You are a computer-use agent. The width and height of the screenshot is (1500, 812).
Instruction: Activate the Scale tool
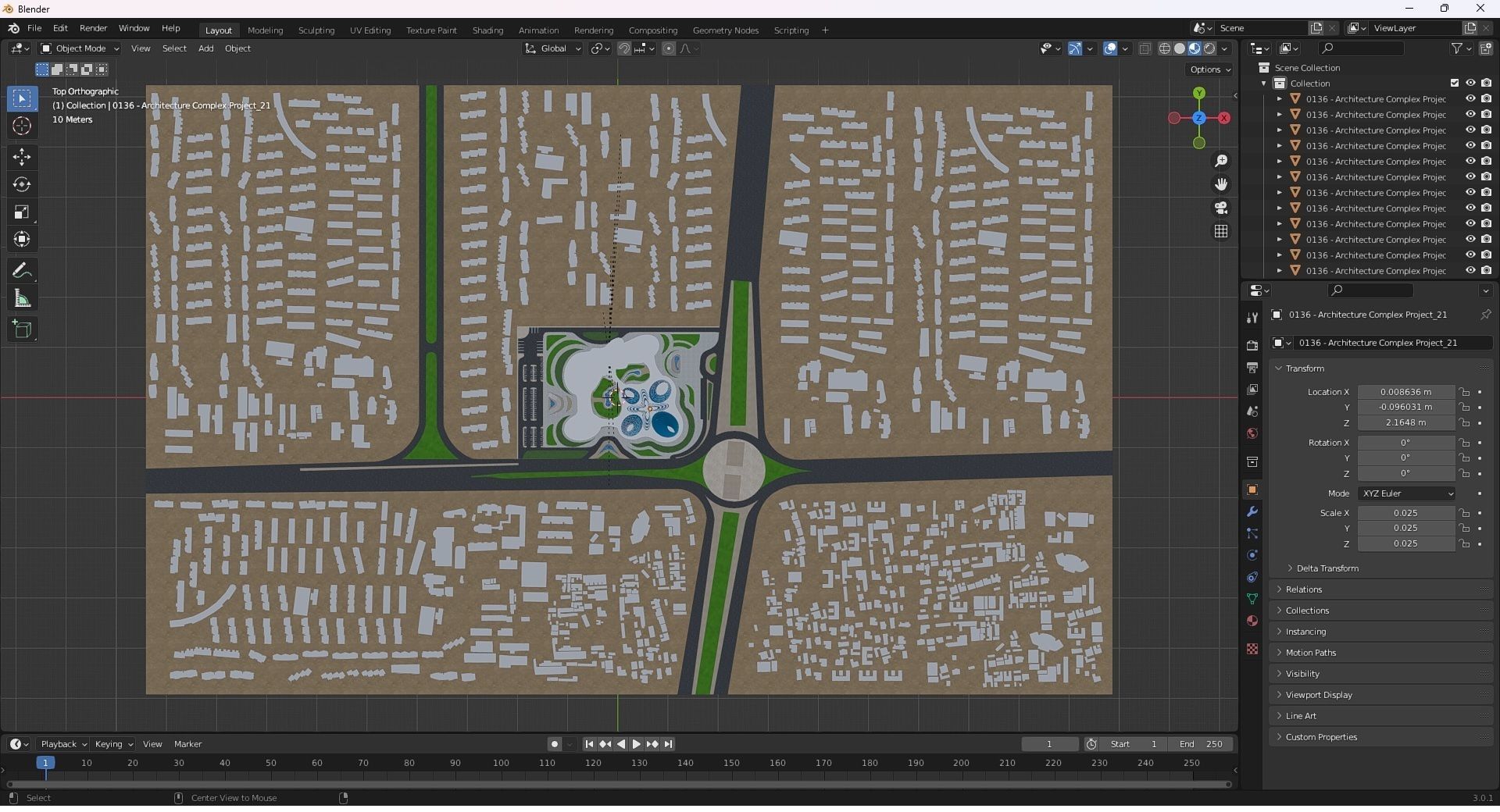click(22, 212)
